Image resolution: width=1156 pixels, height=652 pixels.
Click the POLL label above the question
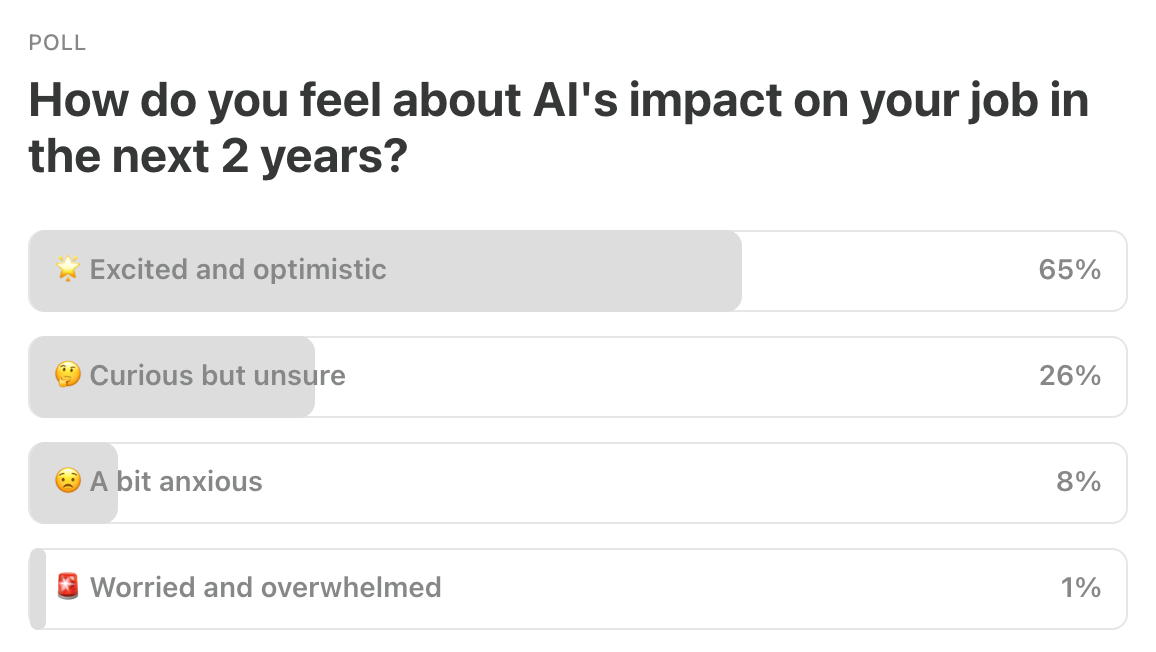point(56,43)
